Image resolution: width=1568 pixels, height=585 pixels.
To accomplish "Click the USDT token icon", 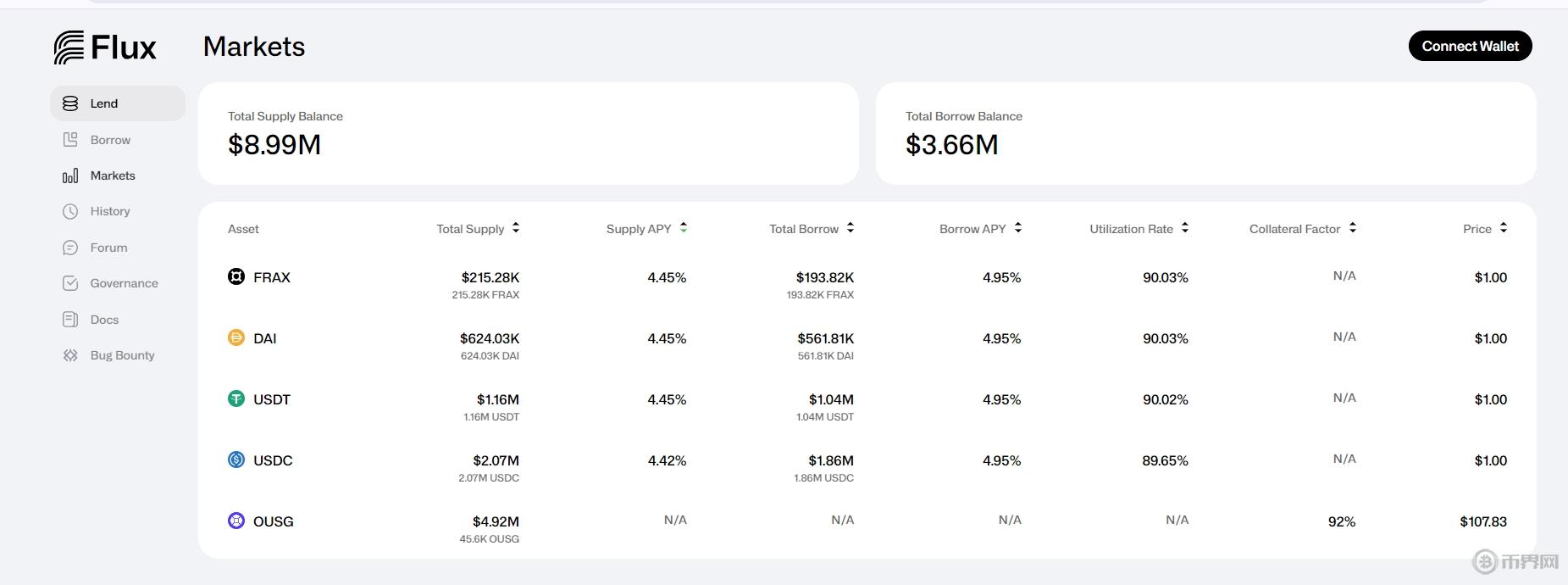I will pos(236,398).
